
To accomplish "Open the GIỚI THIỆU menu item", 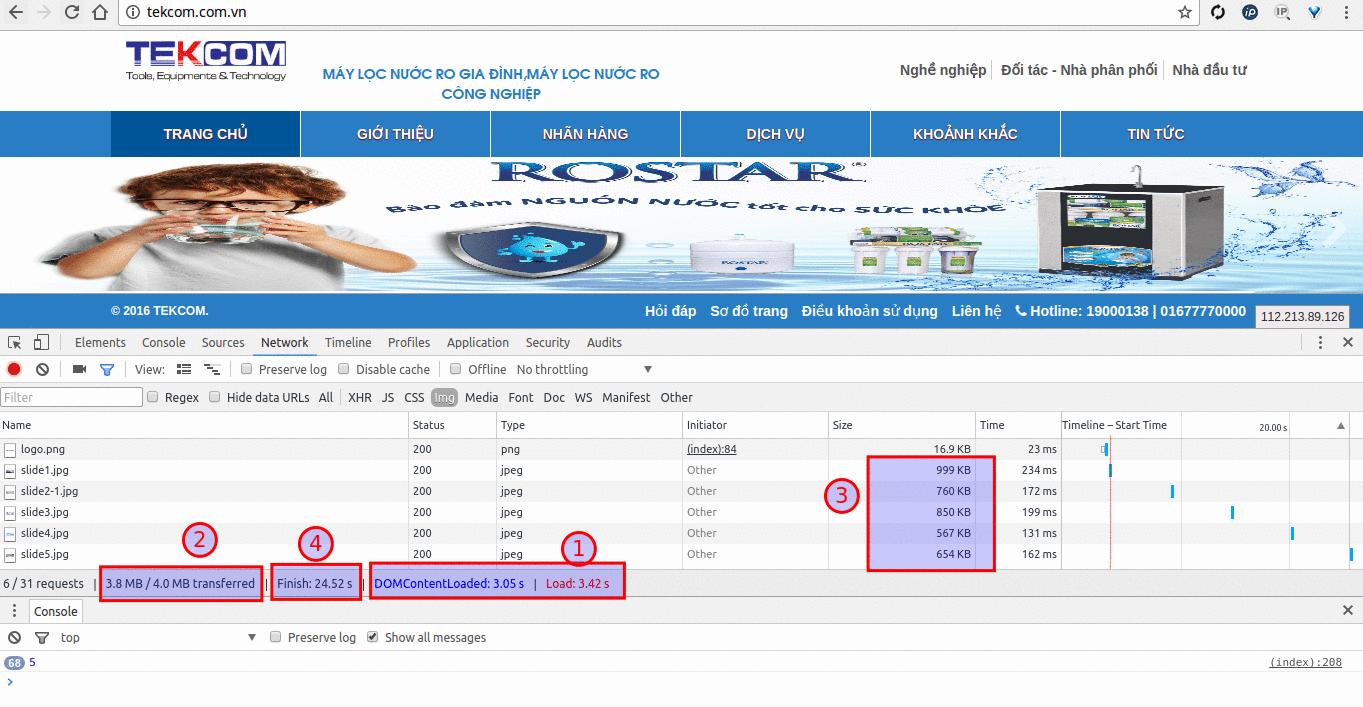I will click(395, 134).
